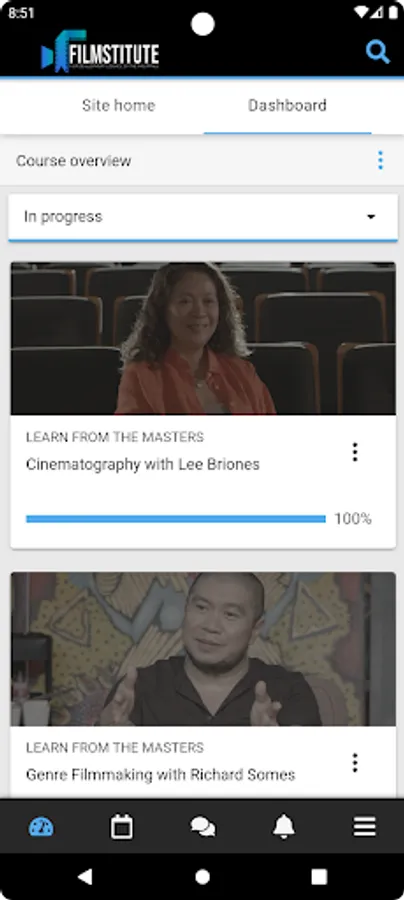Tap the Lee Briones course thumbnail image
Image resolution: width=404 pixels, height=900 pixels.
pyautogui.click(x=203, y=339)
